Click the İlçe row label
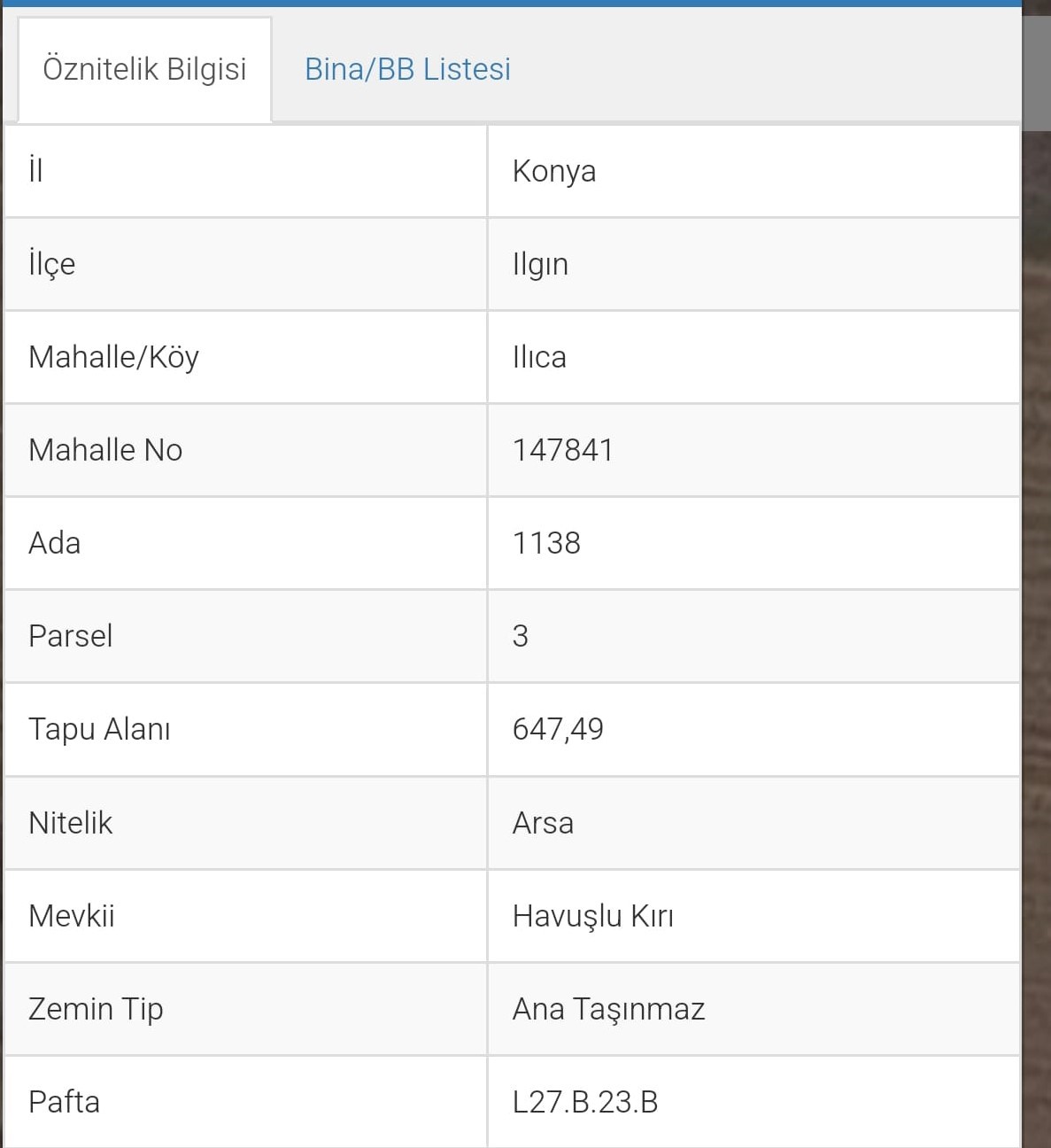Image resolution: width=1051 pixels, height=1148 pixels. (51, 264)
